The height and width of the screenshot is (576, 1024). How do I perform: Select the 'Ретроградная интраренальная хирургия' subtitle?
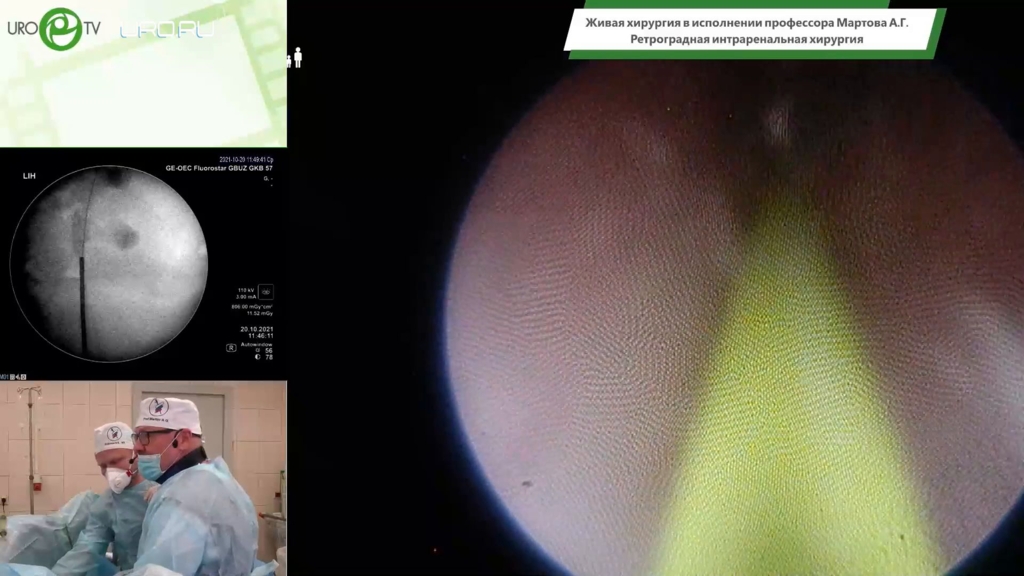point(746,39)
